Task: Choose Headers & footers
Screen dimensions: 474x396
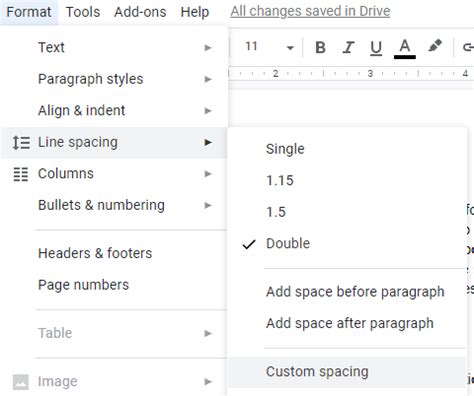Action: coord(114,253)
